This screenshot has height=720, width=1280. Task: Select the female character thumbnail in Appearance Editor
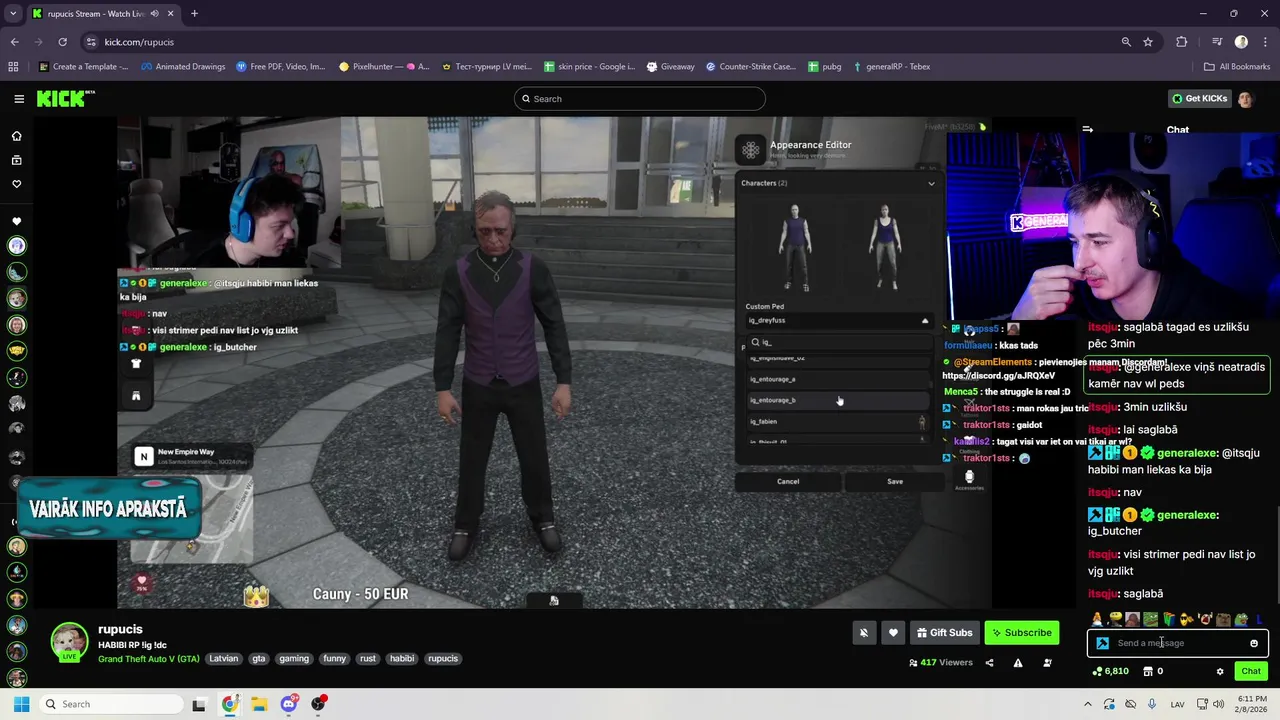click(884, 246)
